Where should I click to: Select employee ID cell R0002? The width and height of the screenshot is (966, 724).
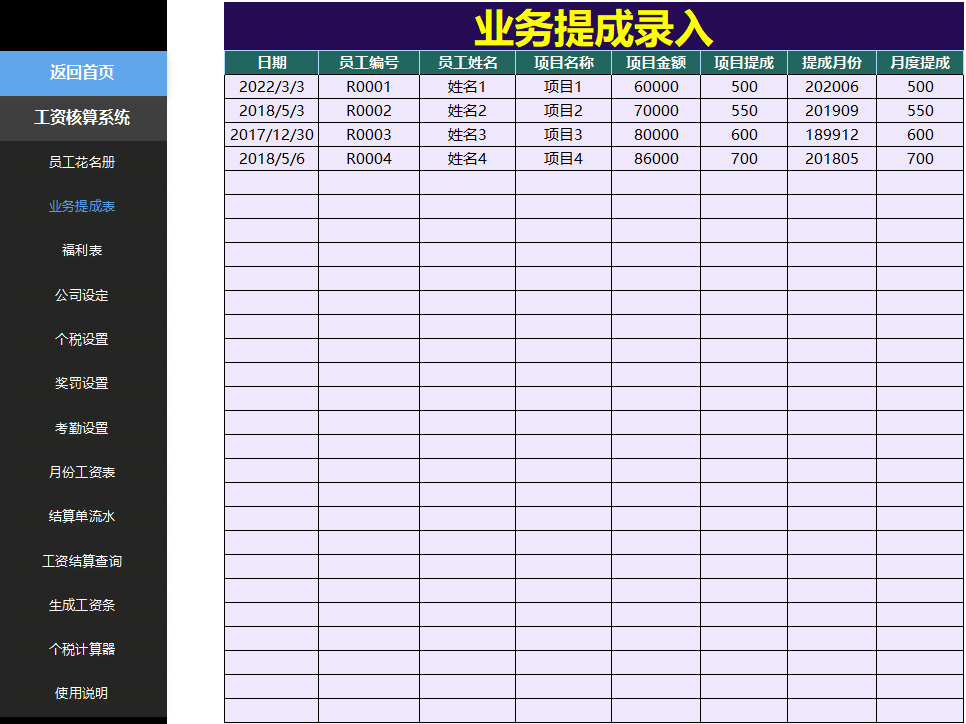[x=369, y=111]
